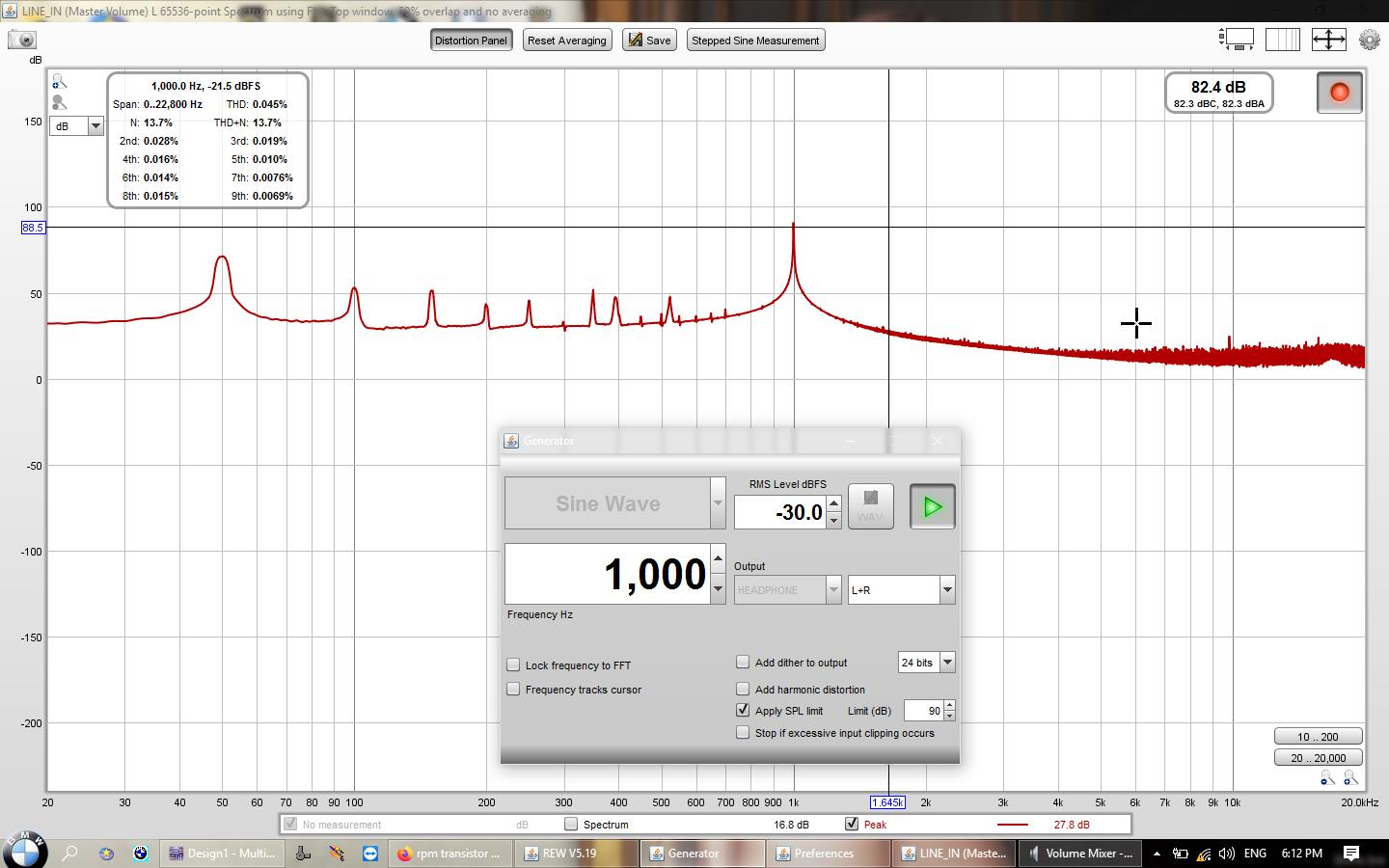This screenshot has height=868, width=1389.
Task: Open the 24 bits dither dropdown
Action: [947, 662]
